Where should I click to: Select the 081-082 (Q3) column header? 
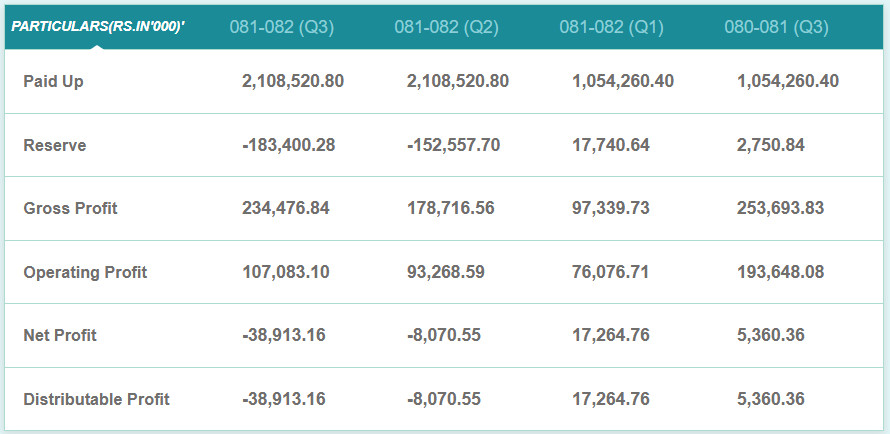pos(282,27)
